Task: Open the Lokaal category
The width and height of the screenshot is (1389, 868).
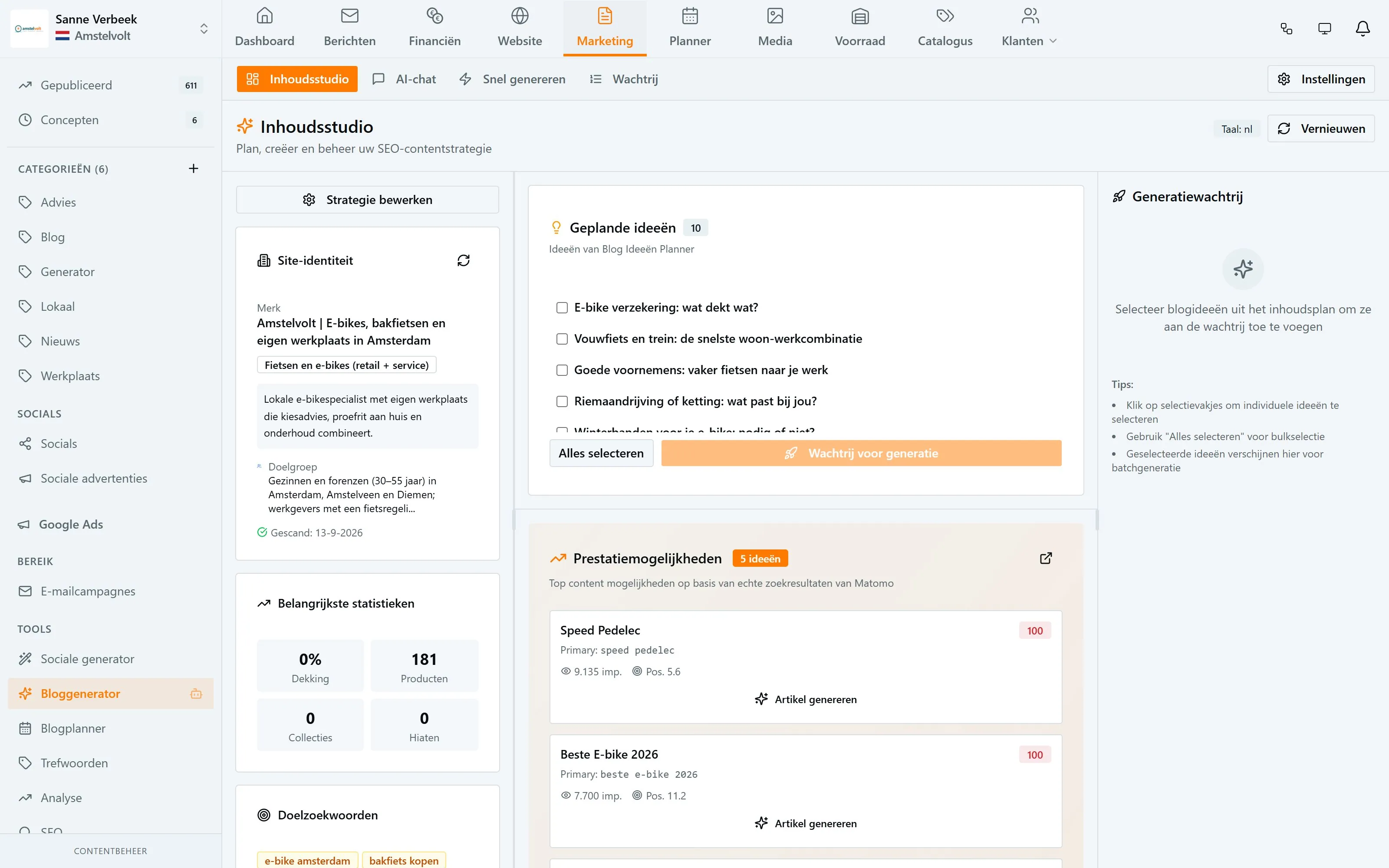Action: pos(110,306)
